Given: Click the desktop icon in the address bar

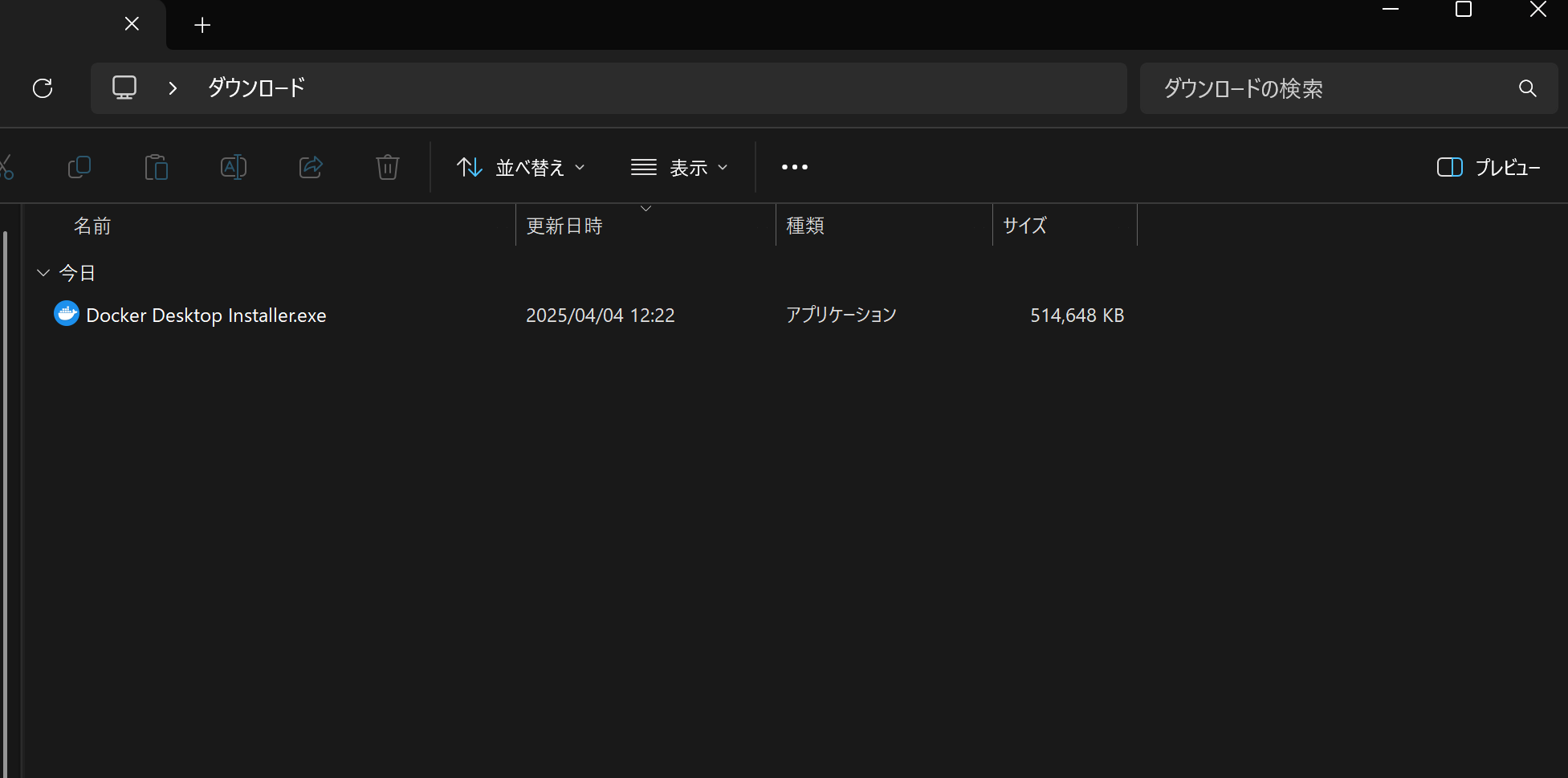Looking at the screenshot, I should [124, 87].
